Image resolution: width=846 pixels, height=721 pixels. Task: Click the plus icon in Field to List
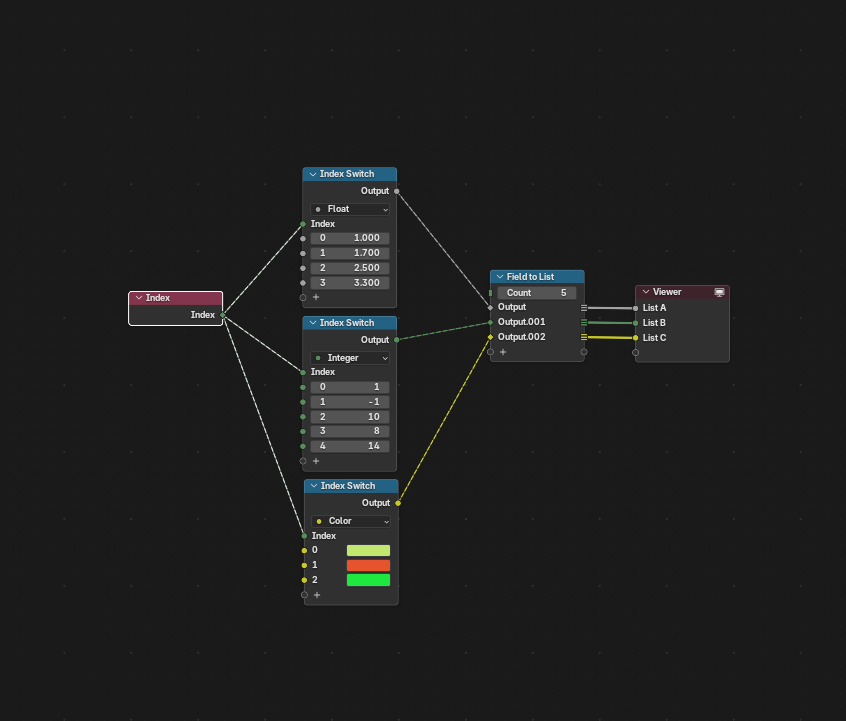[x=503, y=352]
